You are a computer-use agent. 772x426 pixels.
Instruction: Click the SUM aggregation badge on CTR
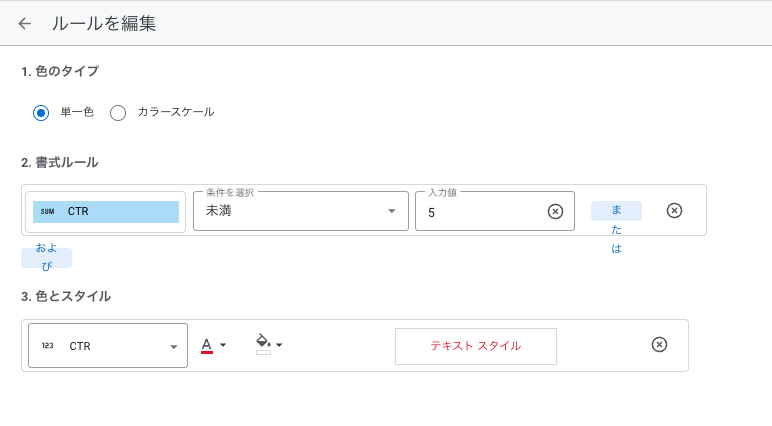pyautogui.click(x=47, y=211)
